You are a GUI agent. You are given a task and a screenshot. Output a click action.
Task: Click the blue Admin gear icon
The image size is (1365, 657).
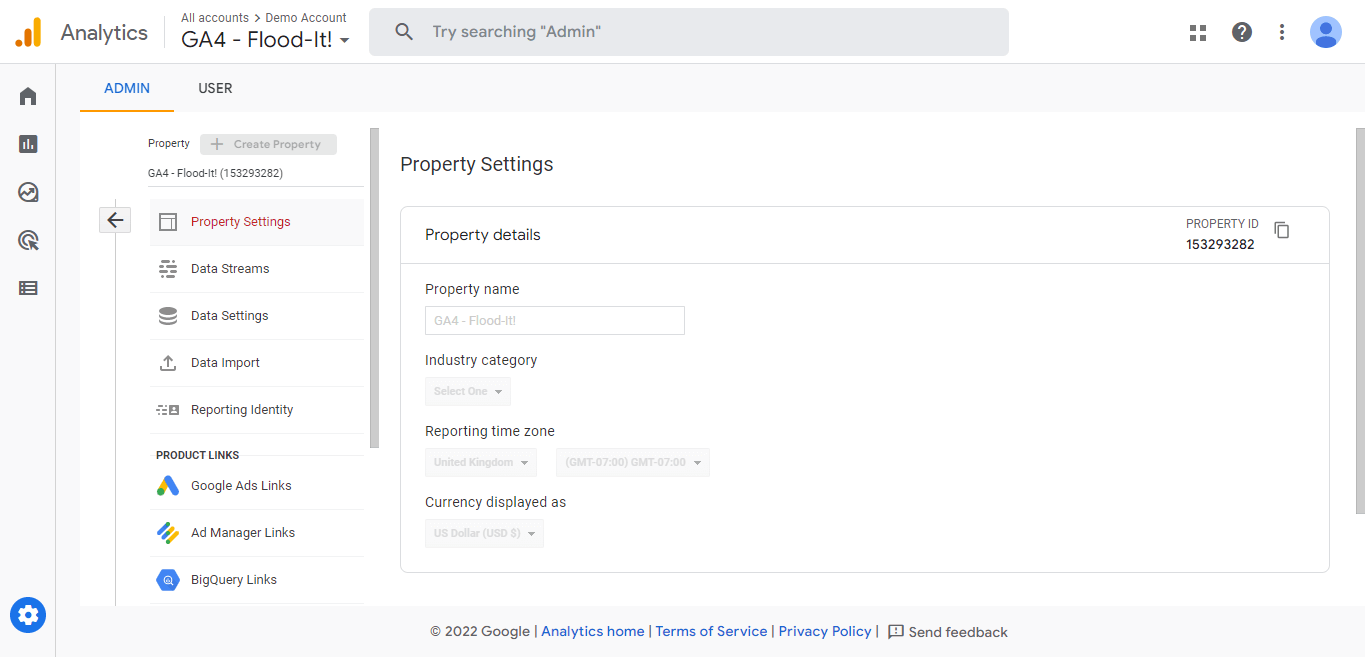pyautogui.click(x=28, y=614)
